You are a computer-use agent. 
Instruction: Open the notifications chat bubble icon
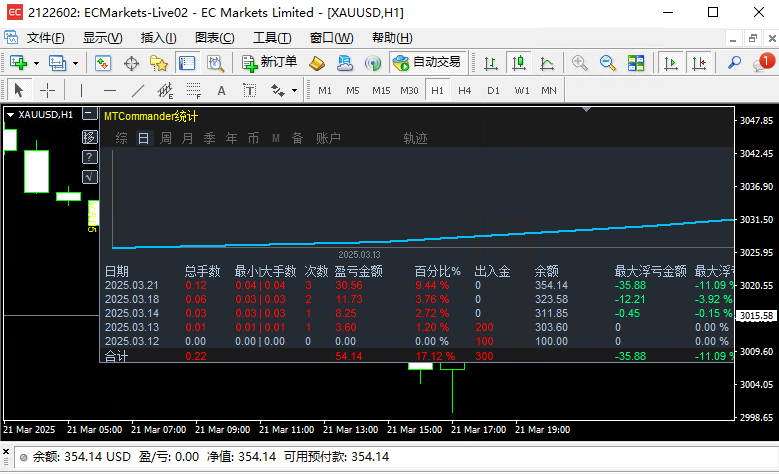pyautogui.click(x=762, y=63)
